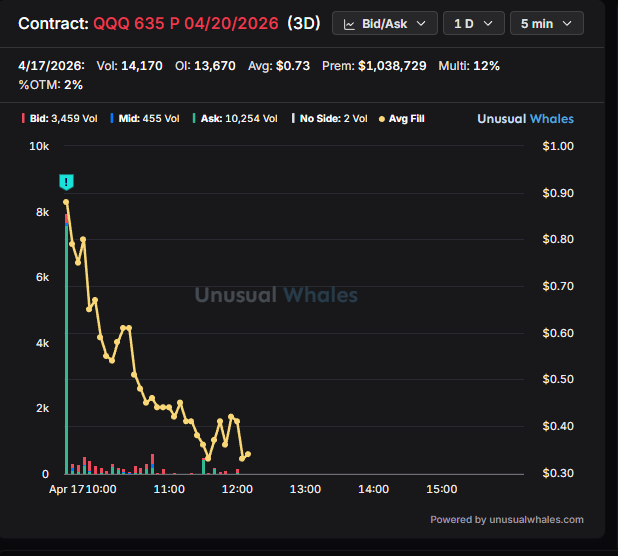Click the 8k volume axis label

pos(43,212)
